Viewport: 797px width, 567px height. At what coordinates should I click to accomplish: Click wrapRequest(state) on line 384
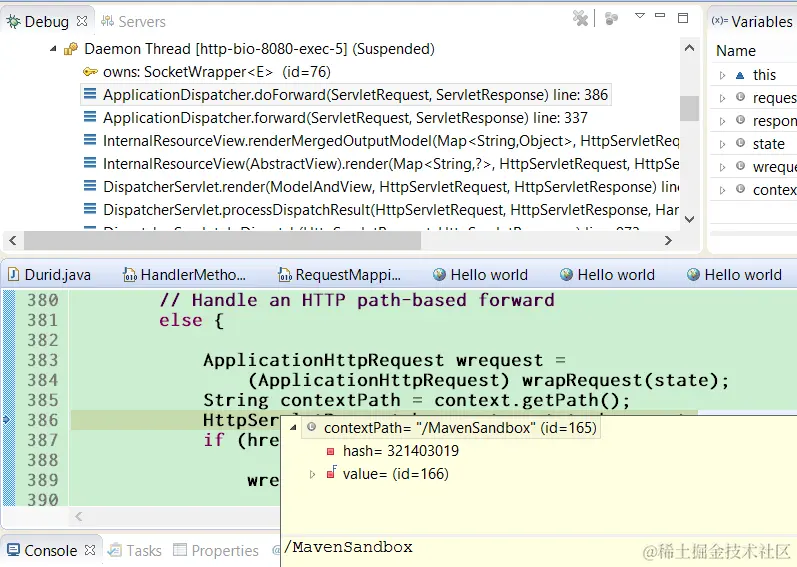point(620,381)
